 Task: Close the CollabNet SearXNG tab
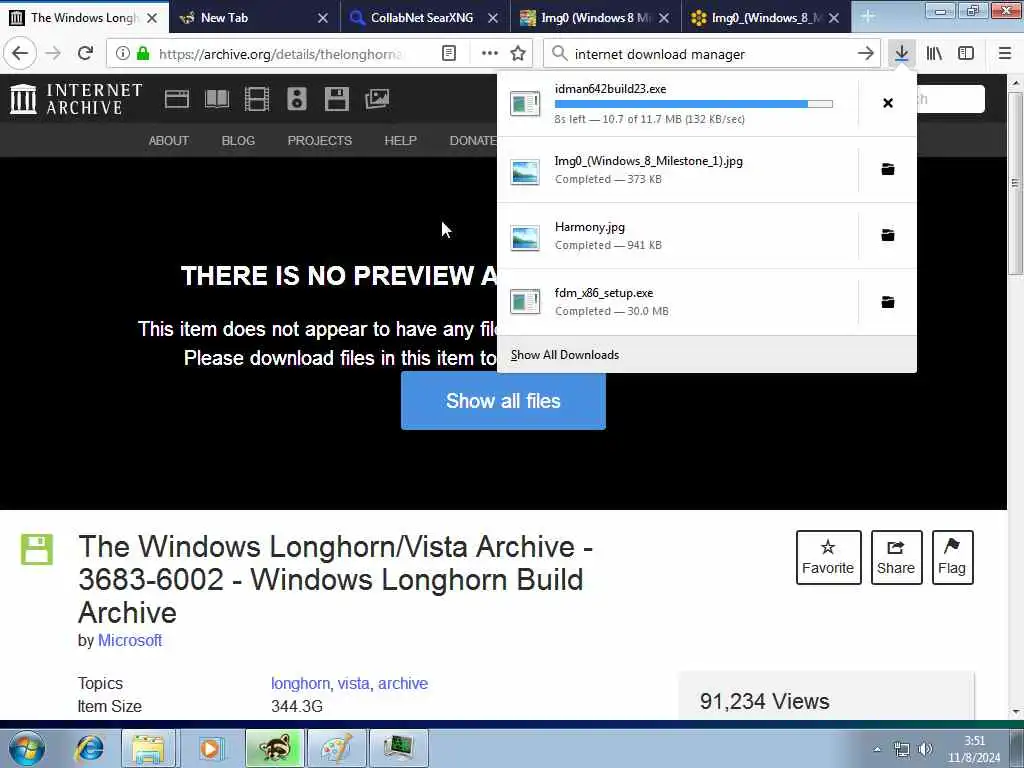(x=493, y=18)
